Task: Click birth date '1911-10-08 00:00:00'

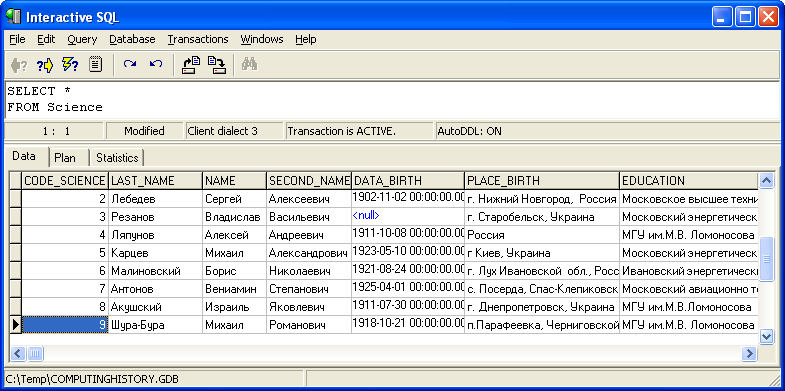Action: 408,235
